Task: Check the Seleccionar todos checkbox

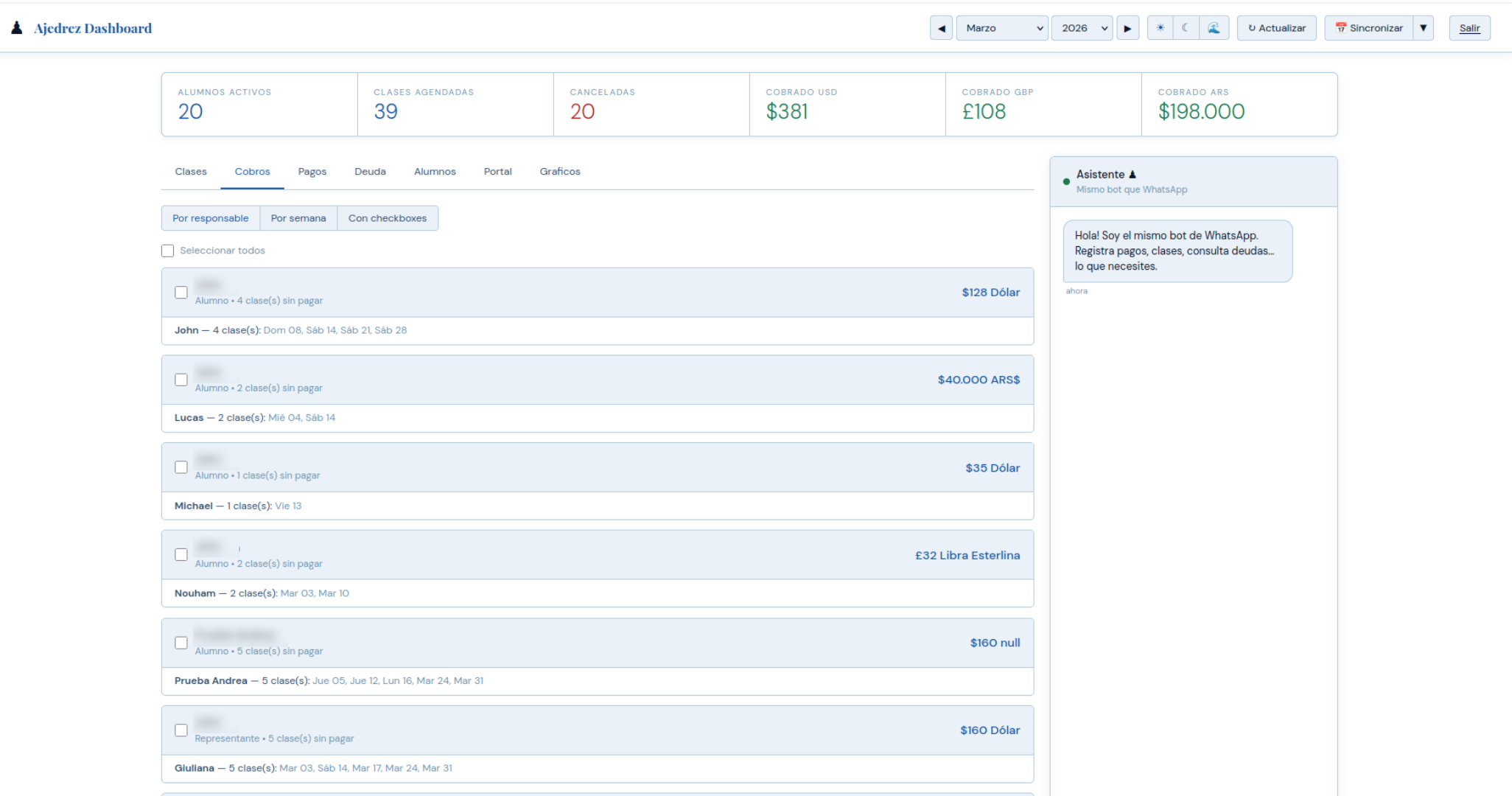Action: click(x=167, y=250)
